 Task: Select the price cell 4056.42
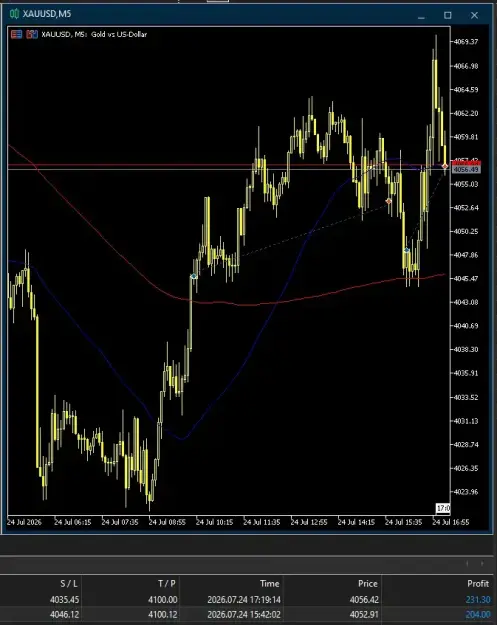(x=363, y=599)
